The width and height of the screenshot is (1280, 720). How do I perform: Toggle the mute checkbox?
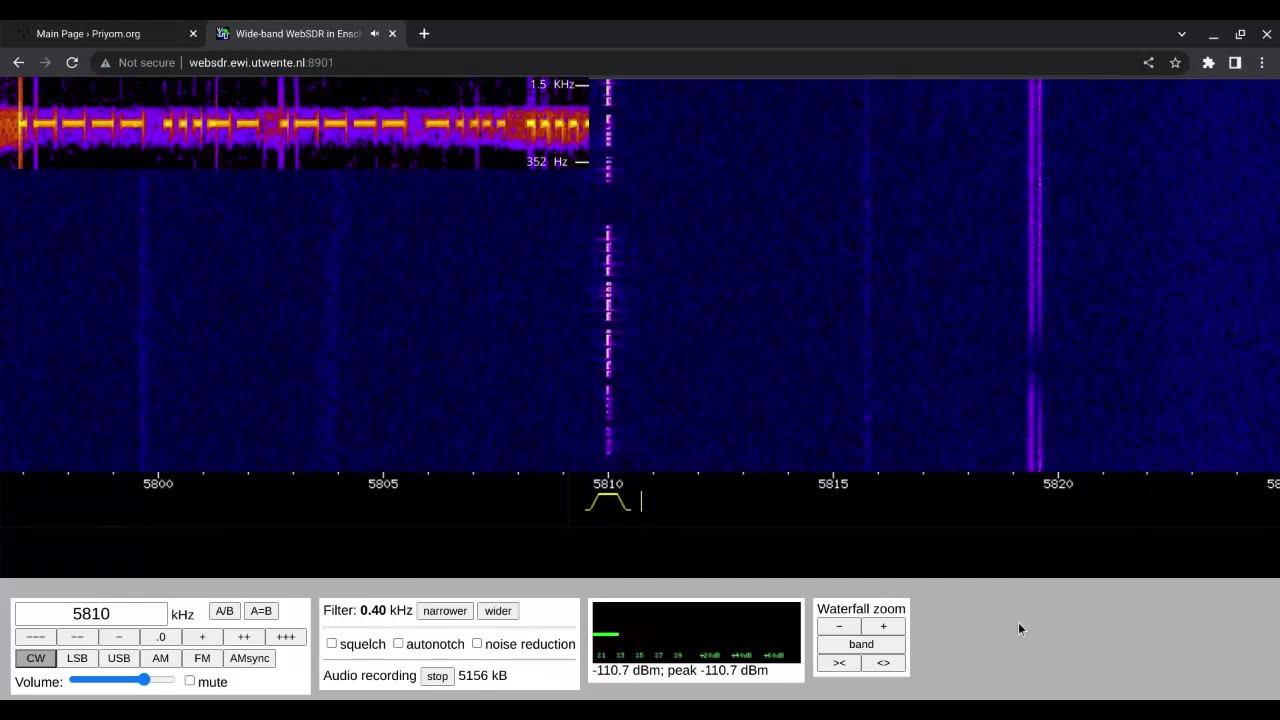click(x=190, y=681)
